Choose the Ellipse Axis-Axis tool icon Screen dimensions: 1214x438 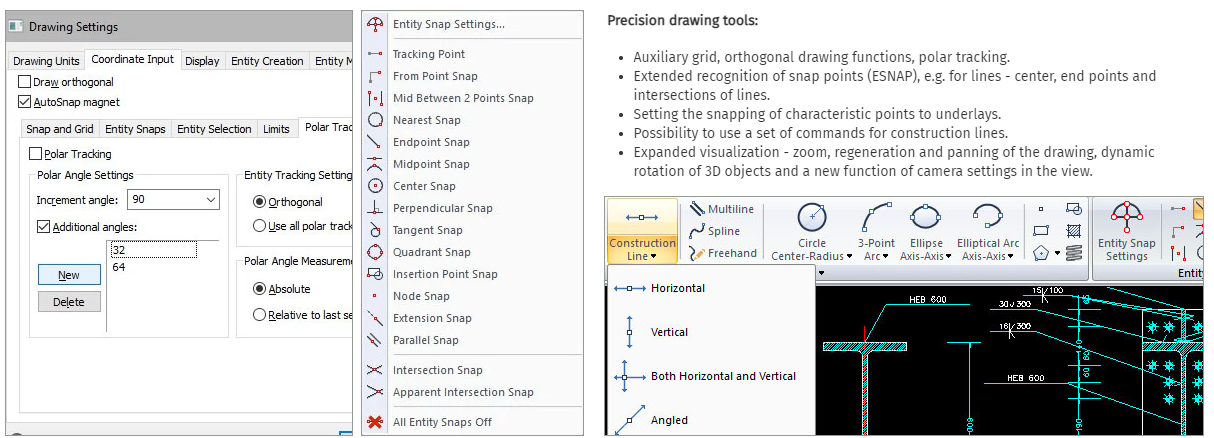[926, 218]
